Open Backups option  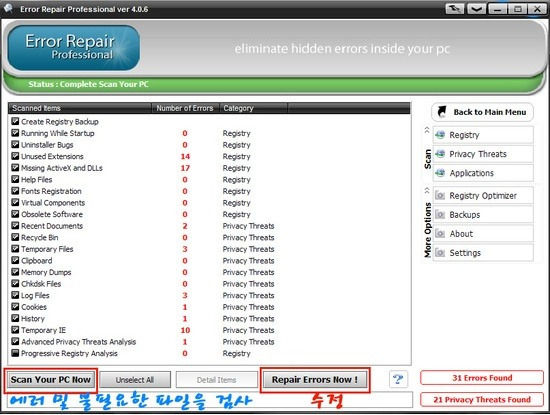click(x=483, y=214)
